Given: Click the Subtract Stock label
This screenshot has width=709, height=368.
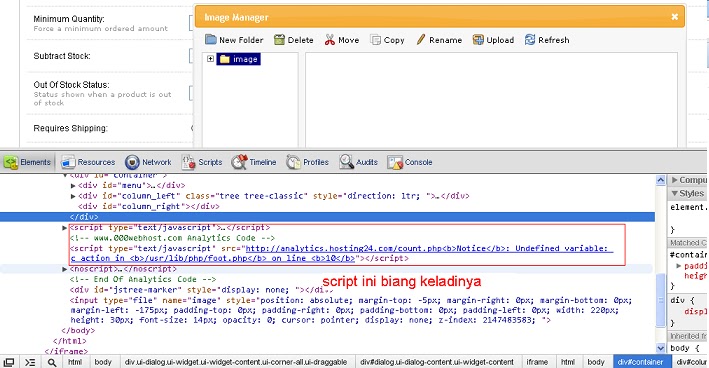Looking at the screenshot, I should [61, 56].
